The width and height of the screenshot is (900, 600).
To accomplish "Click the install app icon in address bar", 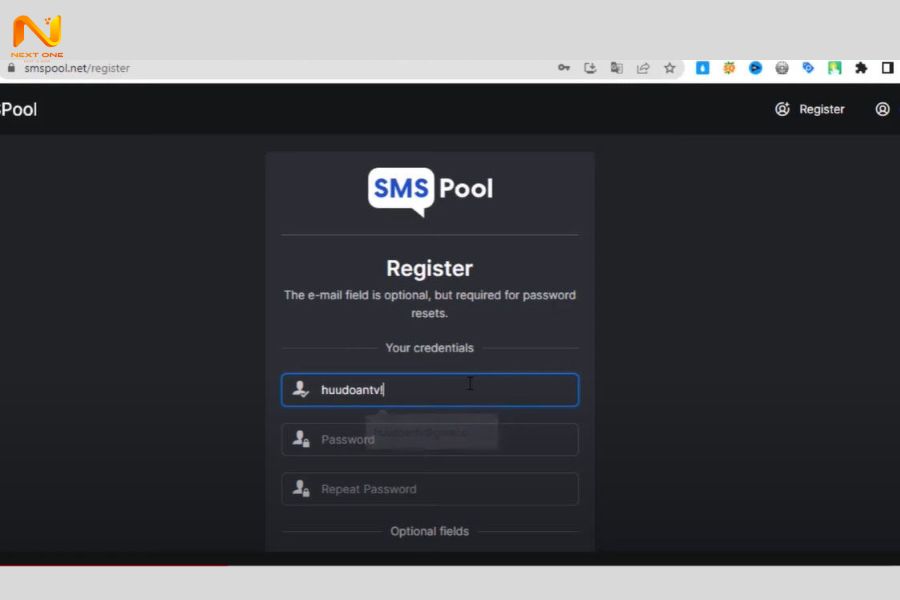I will [x=590, y=68].
